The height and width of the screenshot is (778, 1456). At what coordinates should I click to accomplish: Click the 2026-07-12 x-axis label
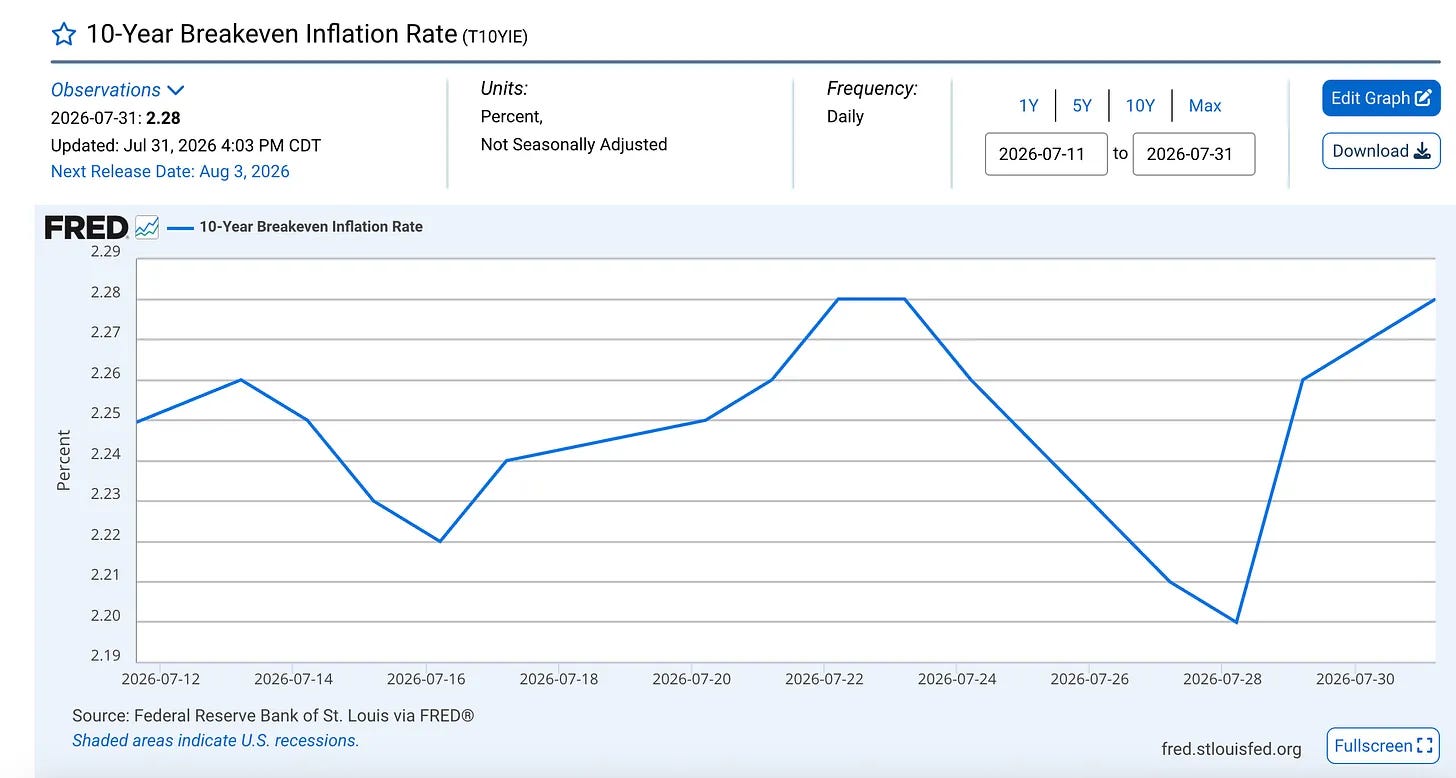pos(161,679)
